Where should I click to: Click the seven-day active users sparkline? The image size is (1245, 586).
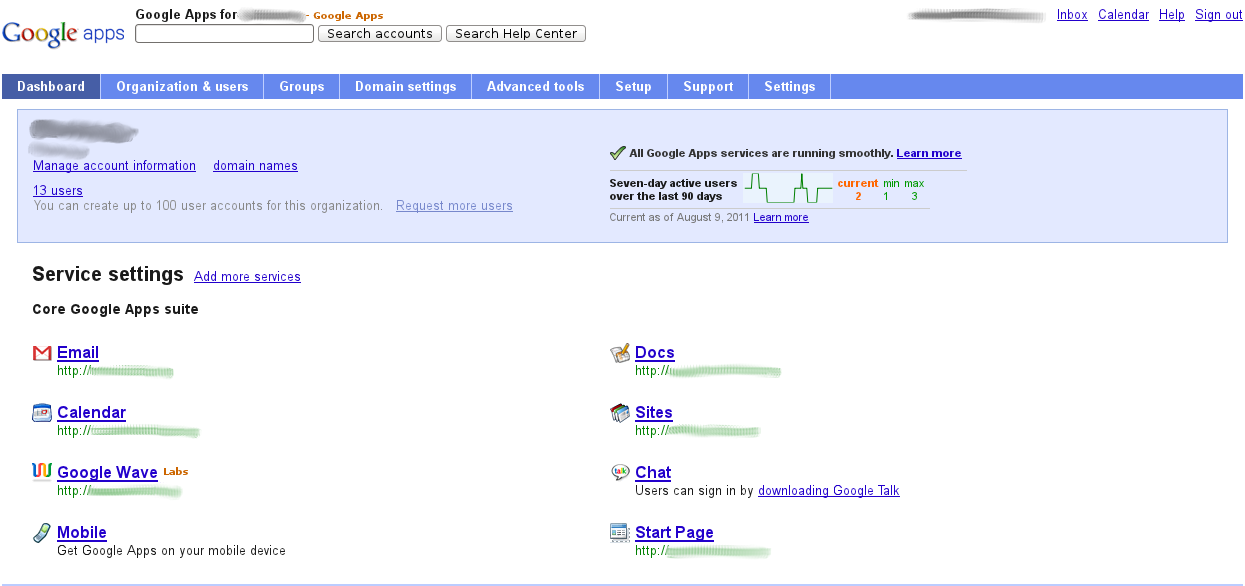point(788,188)
